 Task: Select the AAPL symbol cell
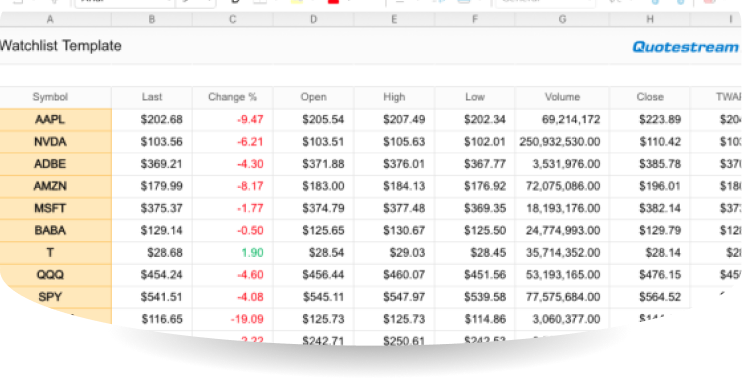pyautogui.click(x=50, y=120)
